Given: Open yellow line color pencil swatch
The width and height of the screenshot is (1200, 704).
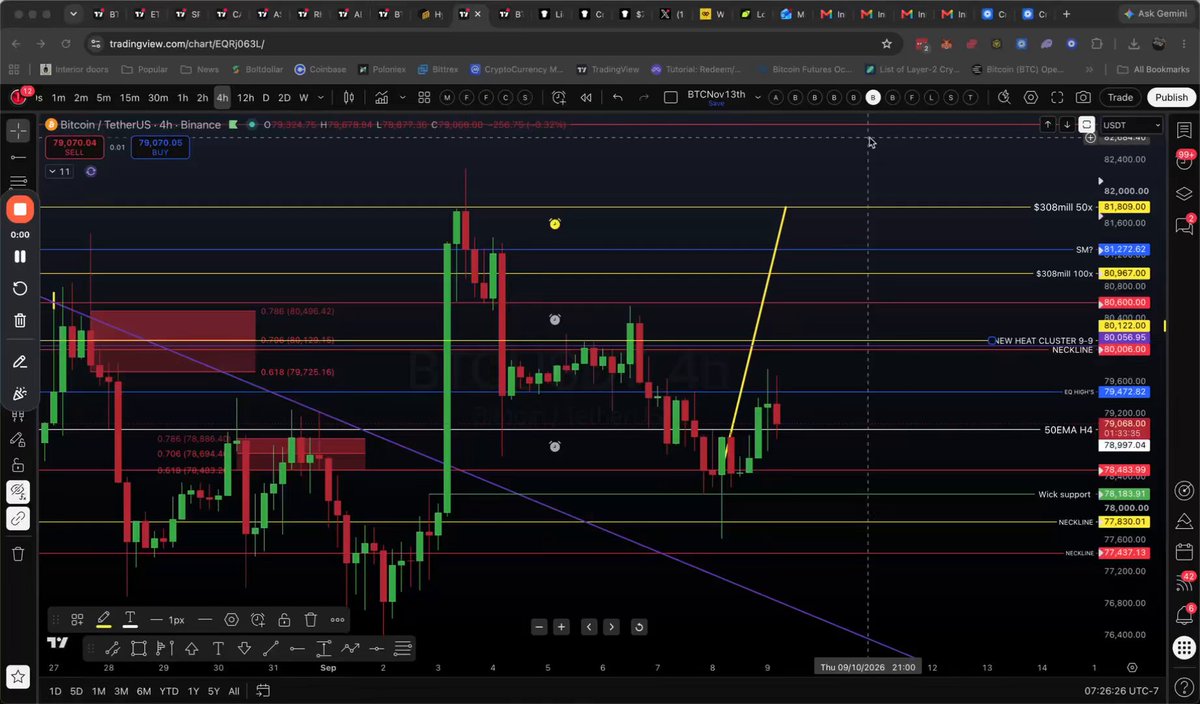Looking at the screenshot, I should point(103,620).
